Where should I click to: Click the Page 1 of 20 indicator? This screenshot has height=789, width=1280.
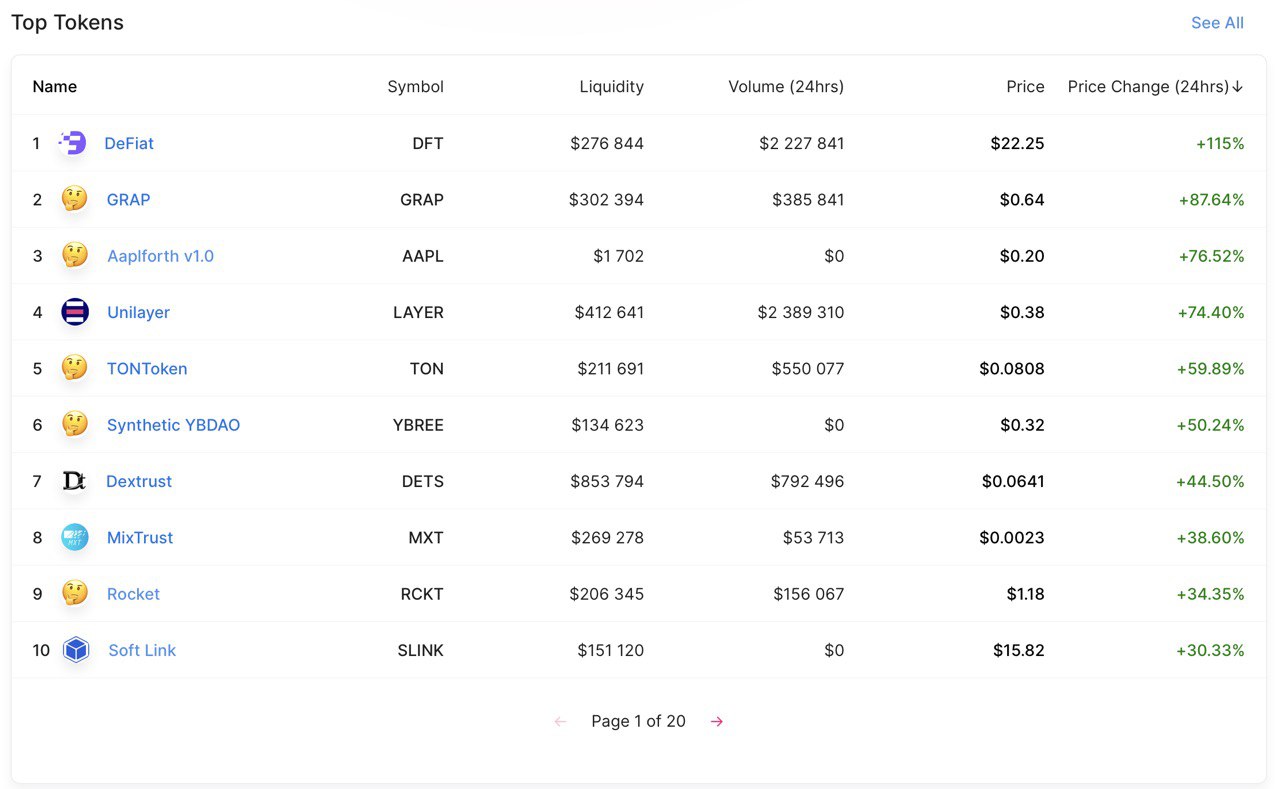click(x=638, y=722)
